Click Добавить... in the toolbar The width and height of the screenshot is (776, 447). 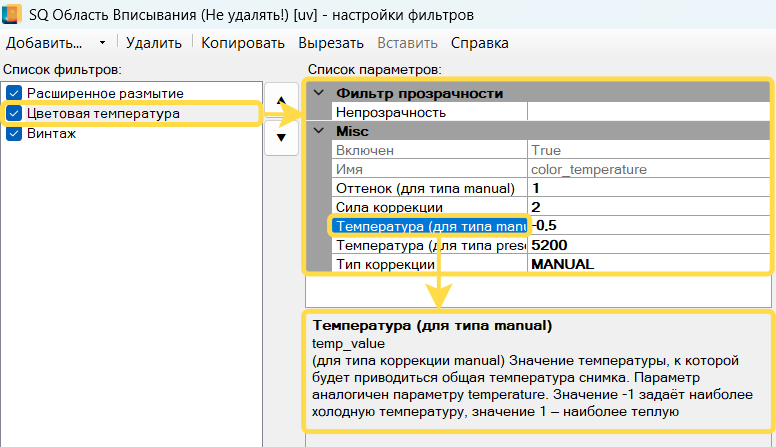click(43, 43)
